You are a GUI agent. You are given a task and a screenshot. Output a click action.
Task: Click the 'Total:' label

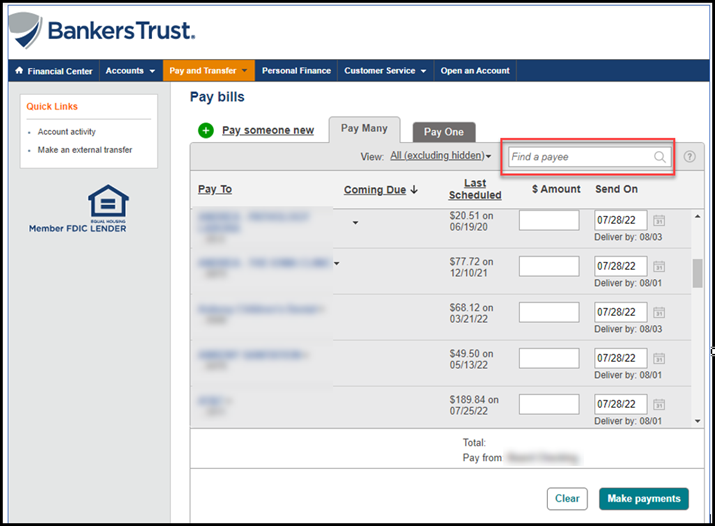pyautogui.click(x=474, y=443)
